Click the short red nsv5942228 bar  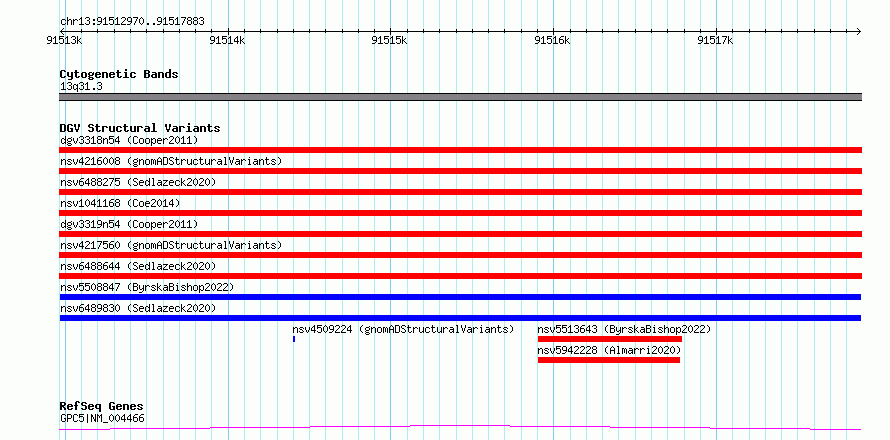[608, 360]
